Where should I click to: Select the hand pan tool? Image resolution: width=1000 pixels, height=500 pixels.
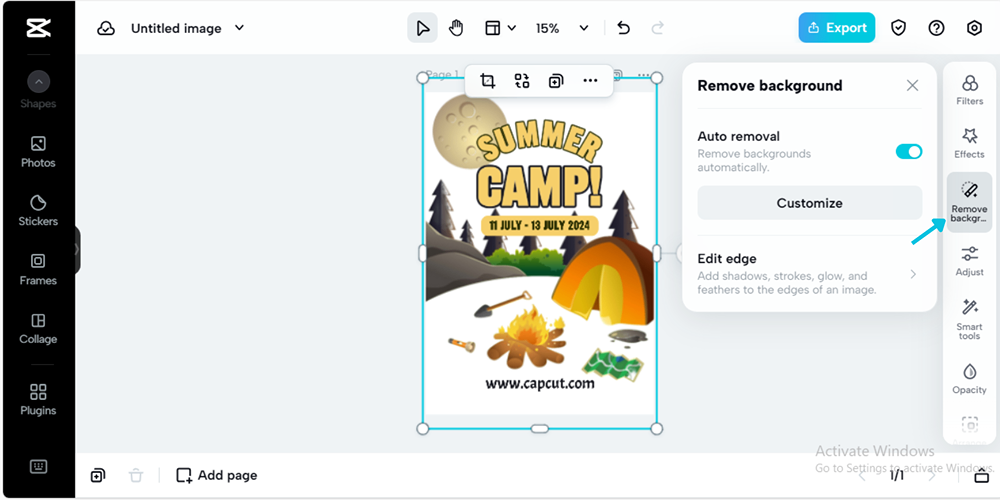tap(456, 28)
